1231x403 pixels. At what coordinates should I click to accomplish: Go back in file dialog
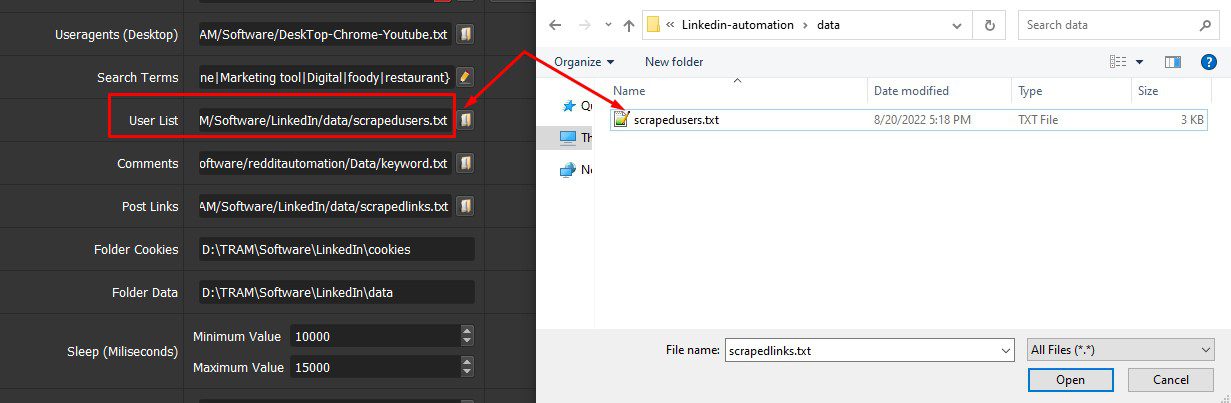coord(555,25)
